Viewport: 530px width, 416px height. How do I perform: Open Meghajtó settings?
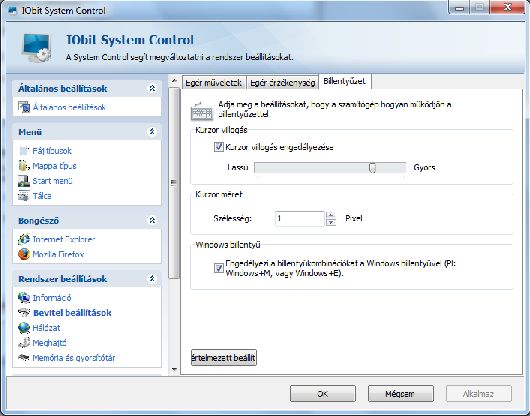click(x=49, y=343)
